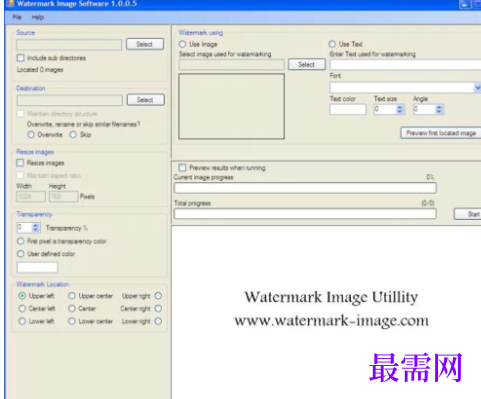Click Select button for watermark image
This screenshot has width=481, height=399.
(307, 65)
